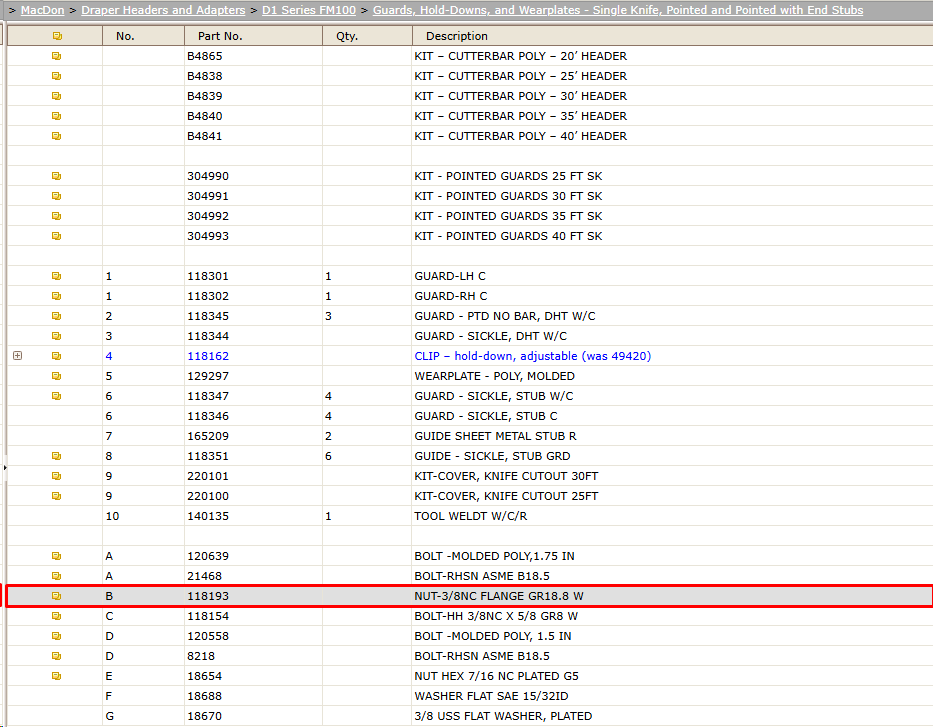933x727 pixels.
Task: Select row with part number 140135
Action: tap(469, 516)
